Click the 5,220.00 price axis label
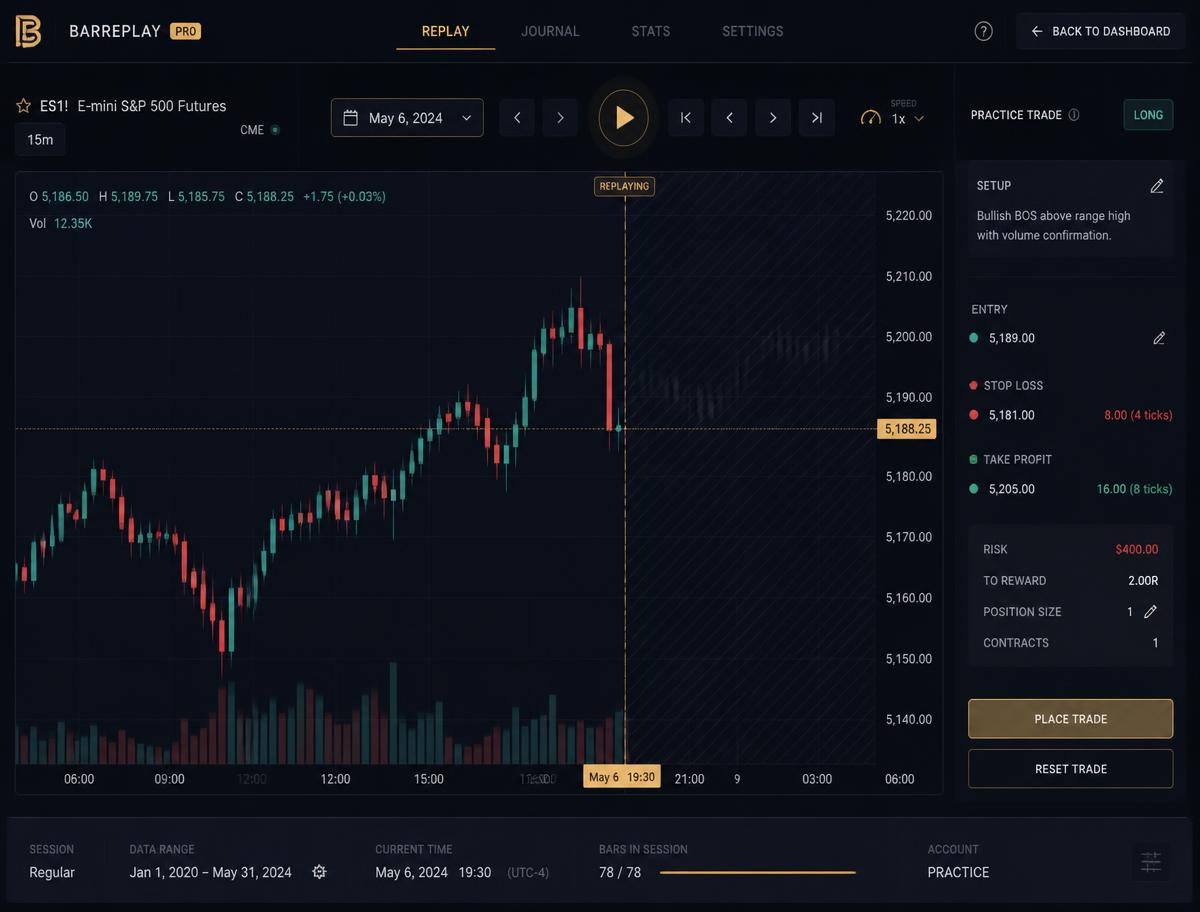The height and width of the screenshot is (912, 1200). 909,215
